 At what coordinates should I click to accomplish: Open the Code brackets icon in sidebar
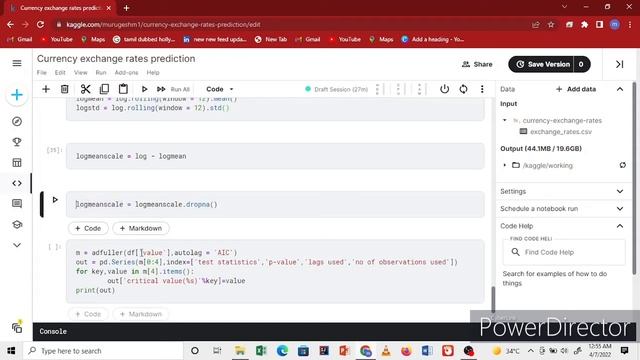[x=17, y=183]
